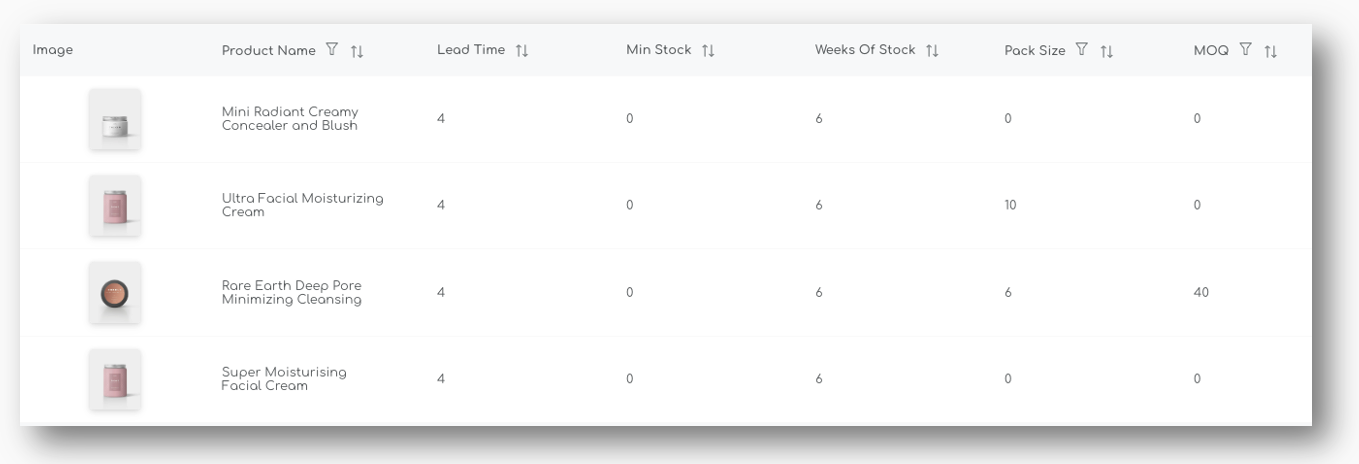Sort the table by Product Name
The width and height of the screenshot is (1359, 464).
click(x=357, y=51)
